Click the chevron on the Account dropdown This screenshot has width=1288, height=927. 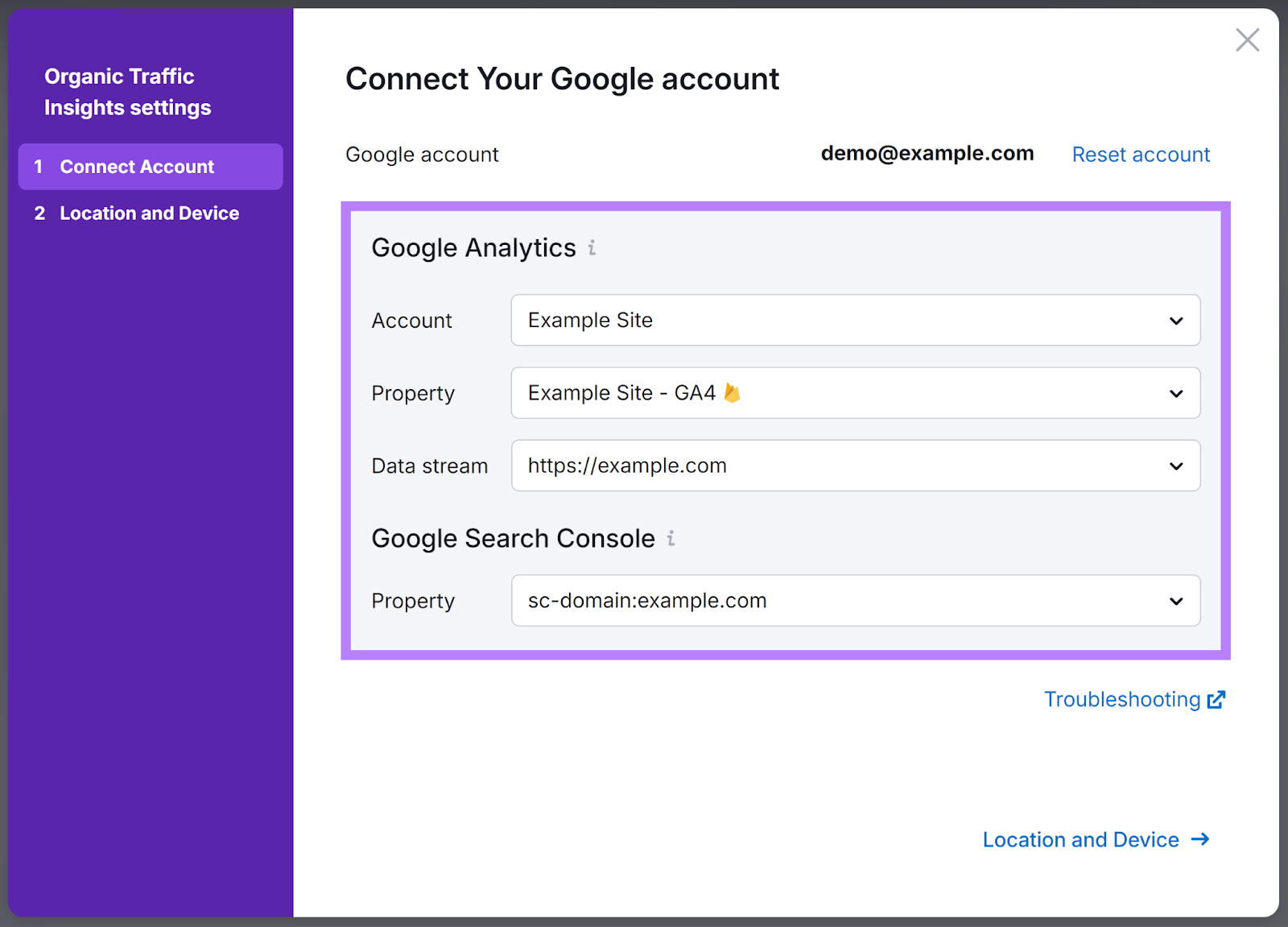pos(1176,320)
